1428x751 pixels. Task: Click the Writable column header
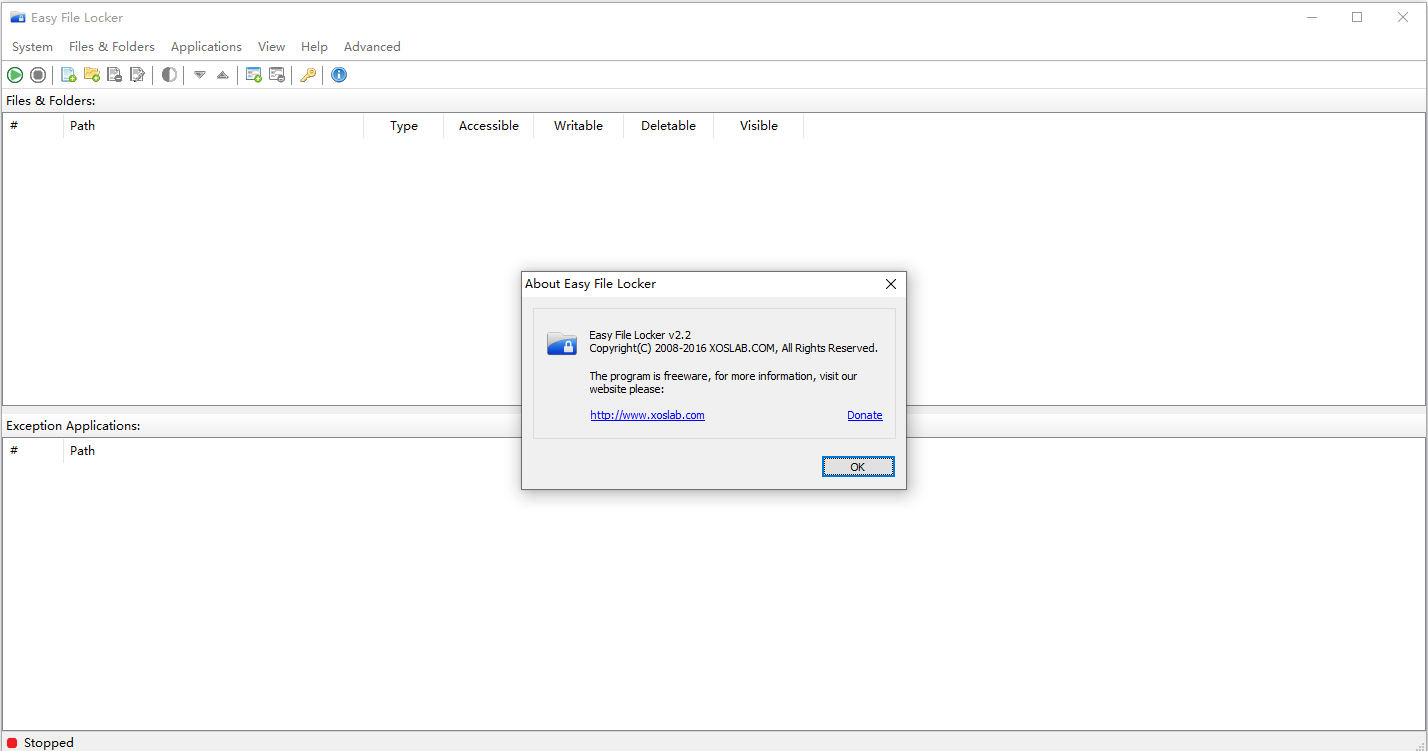click(x=579, y=126)
